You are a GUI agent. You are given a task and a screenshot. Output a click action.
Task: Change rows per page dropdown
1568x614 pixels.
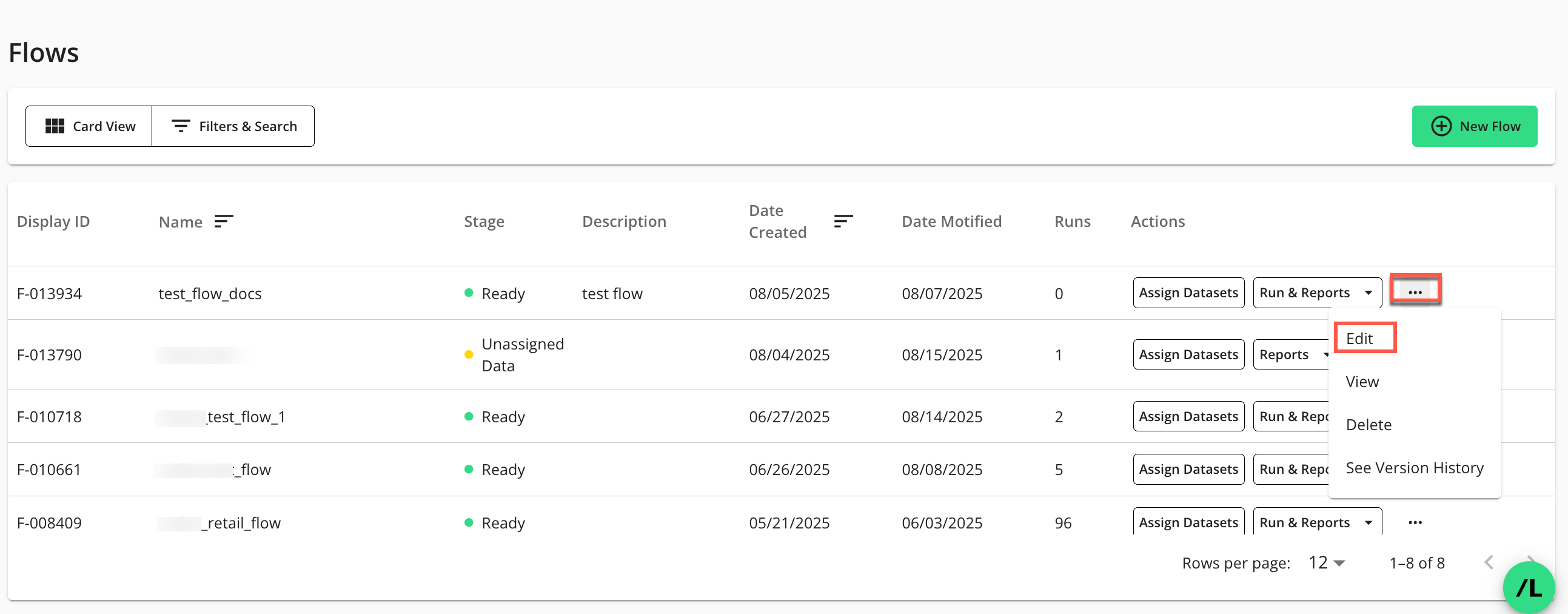(1327, 563)
